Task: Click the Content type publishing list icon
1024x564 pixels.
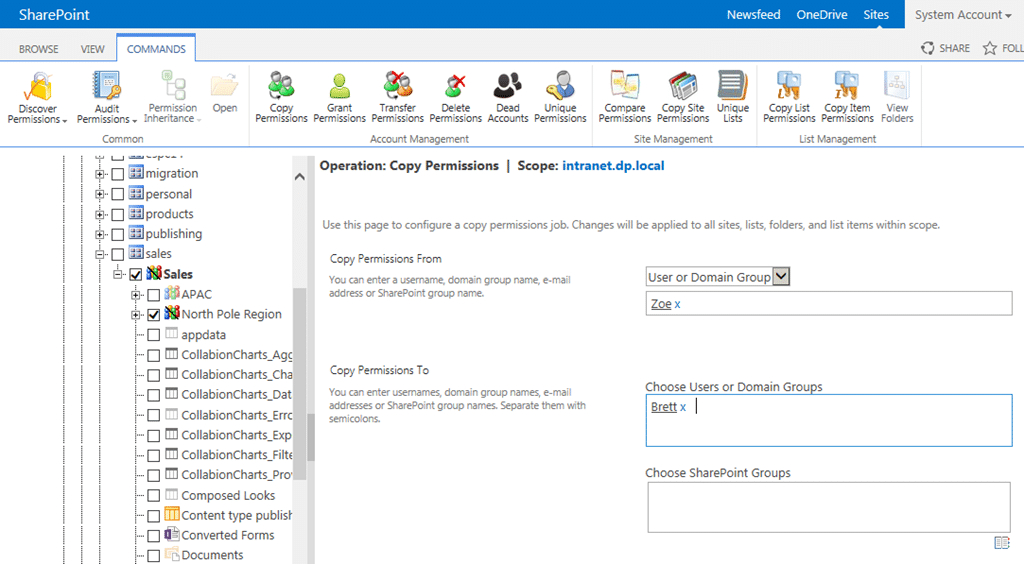Action: 172,514
